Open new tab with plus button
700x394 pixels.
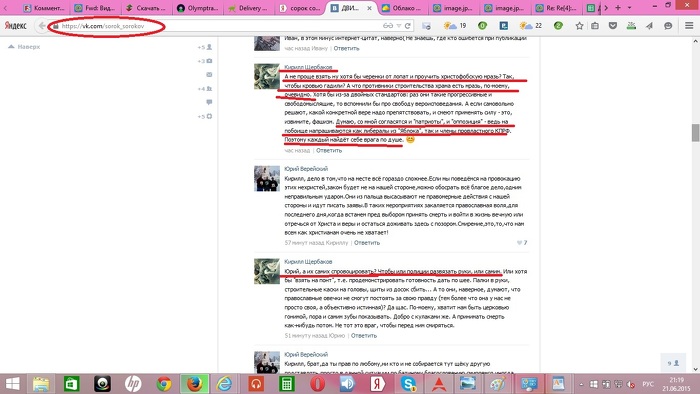[x=618, y=8]
